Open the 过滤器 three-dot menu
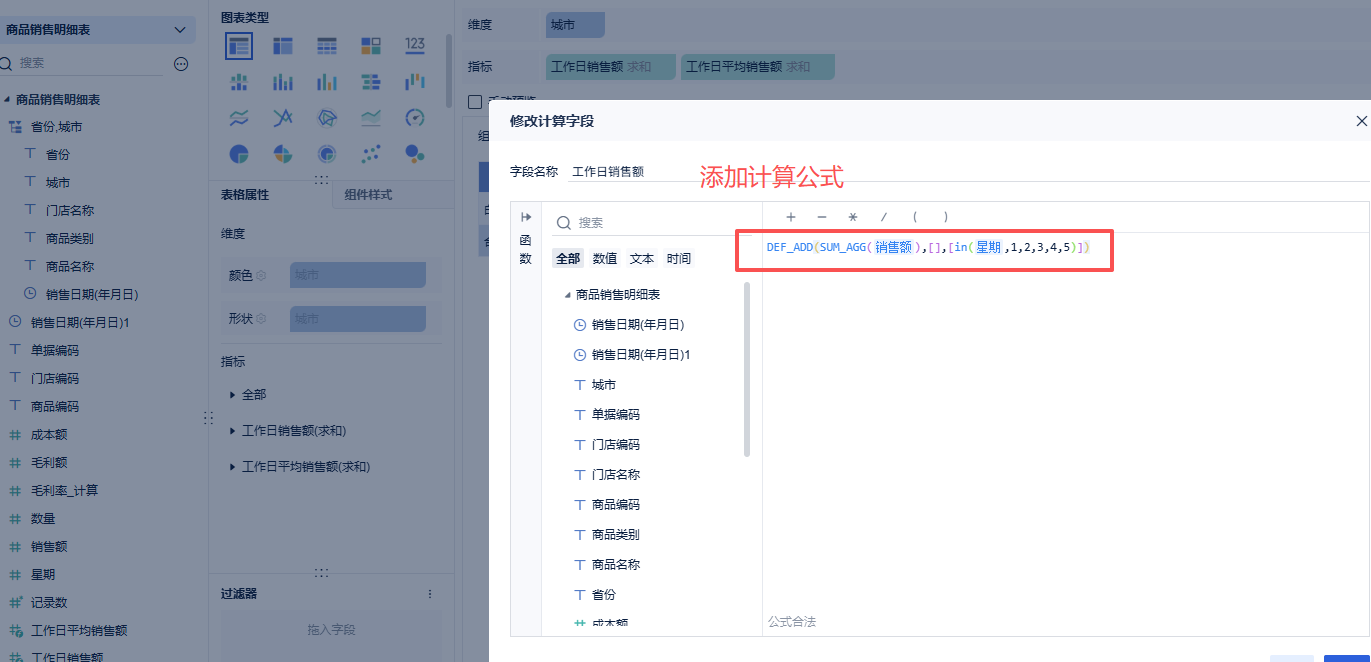 [430, 594]
